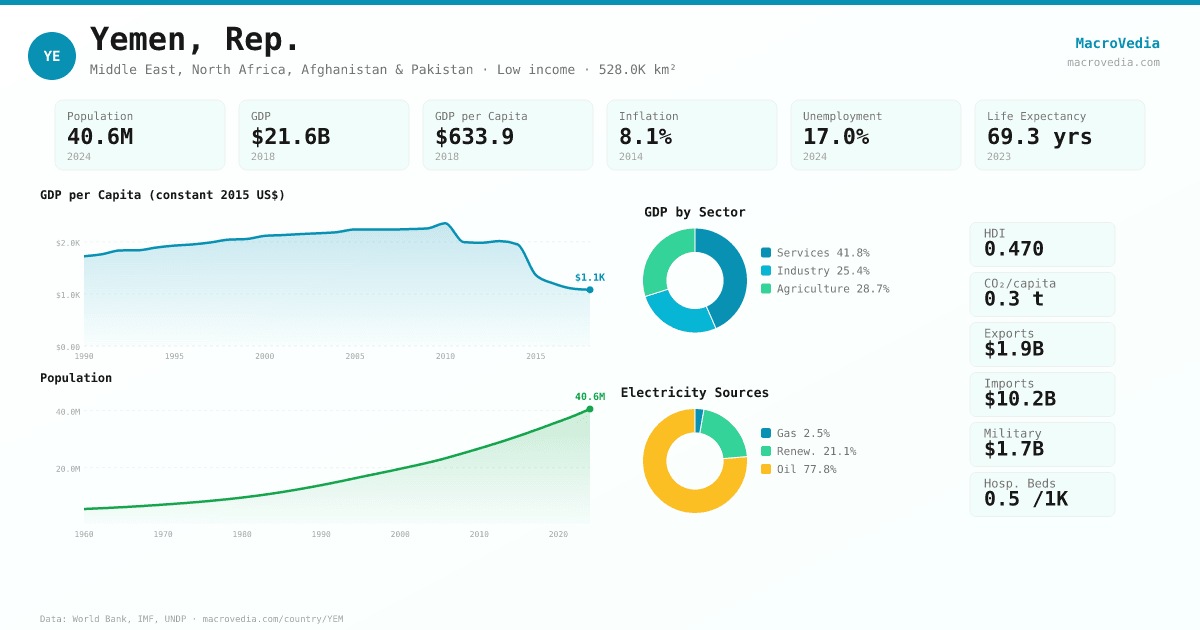Image resolution: width=1200 pixels, height=630 pixels.
Task: Click the Military $1.7B tile
Action: tap(1042, 444)
